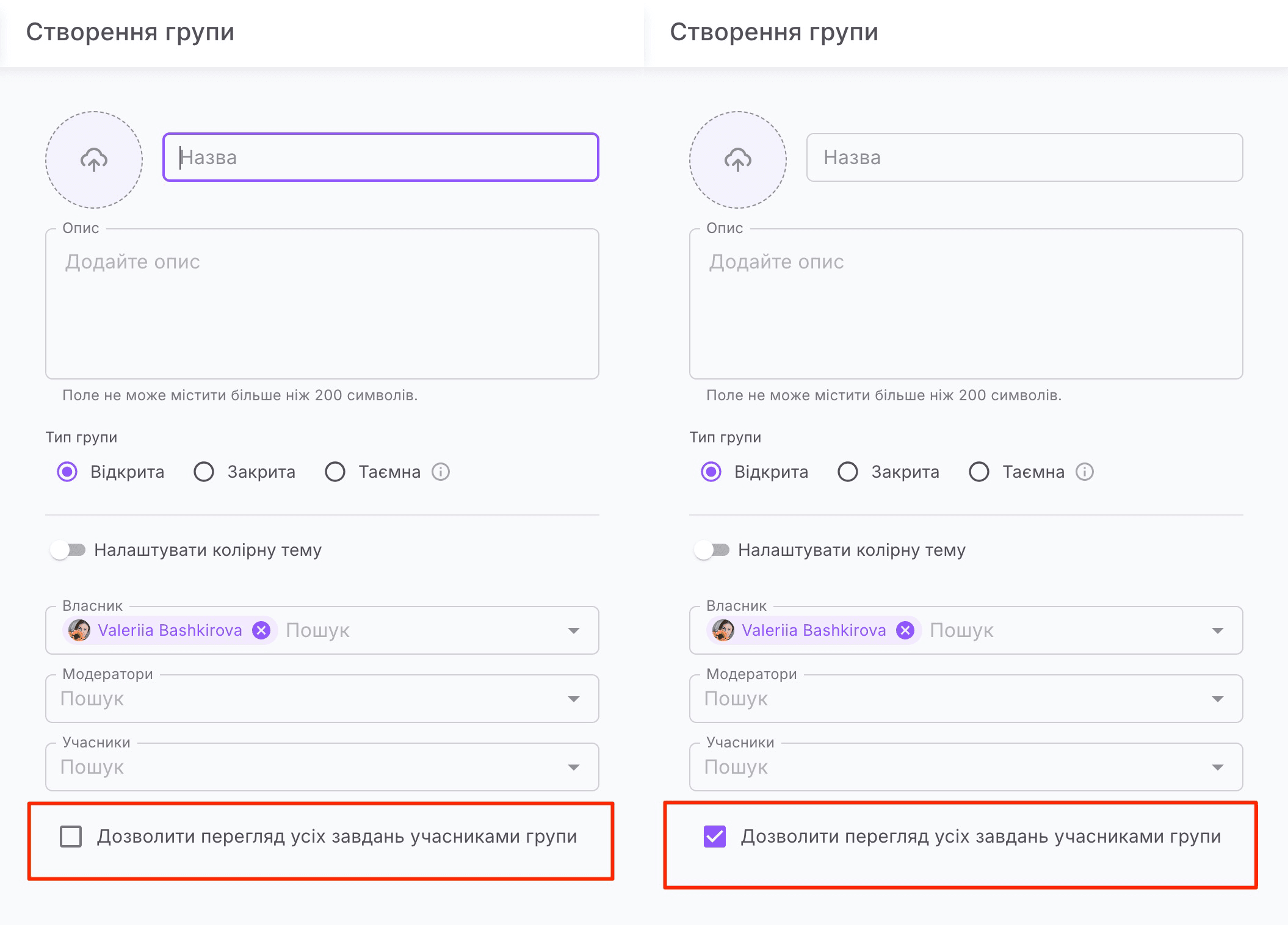Expand Учасники dropdown arrow in right panel
The width and height of the screenshot is (1288, 925).
(1218, 768)
